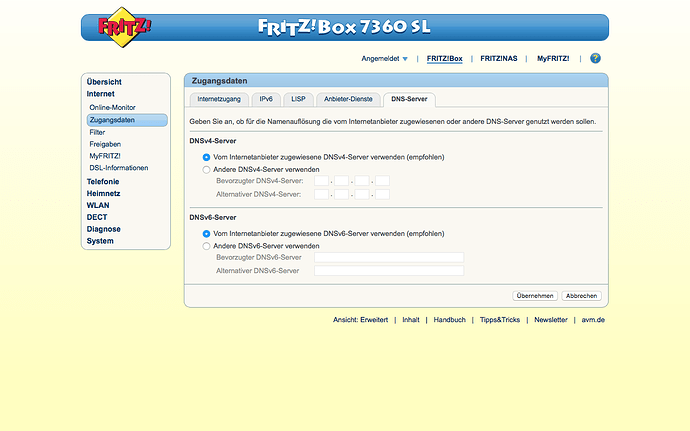Open the LISP tab

298,99
